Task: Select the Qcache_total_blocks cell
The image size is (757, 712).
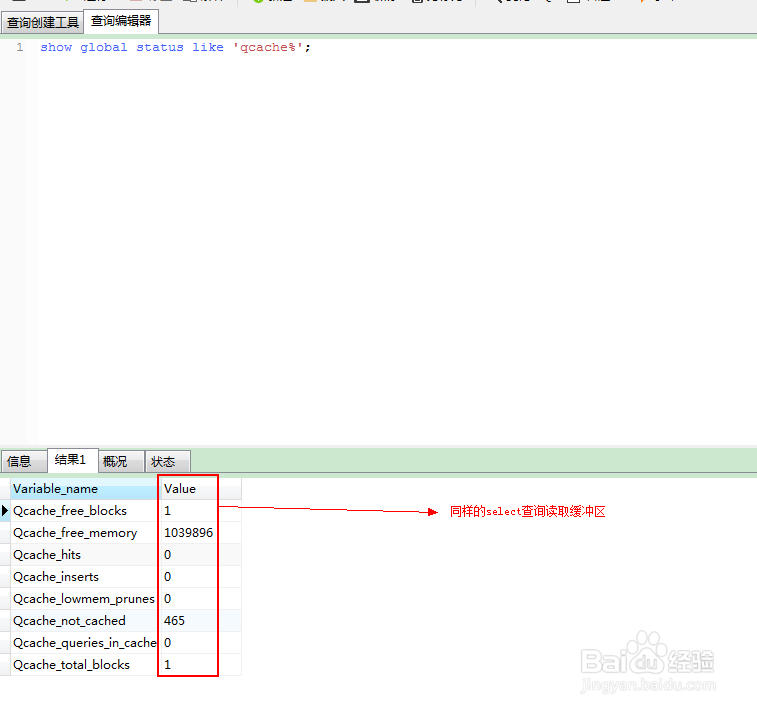Action: coord(85,665)
